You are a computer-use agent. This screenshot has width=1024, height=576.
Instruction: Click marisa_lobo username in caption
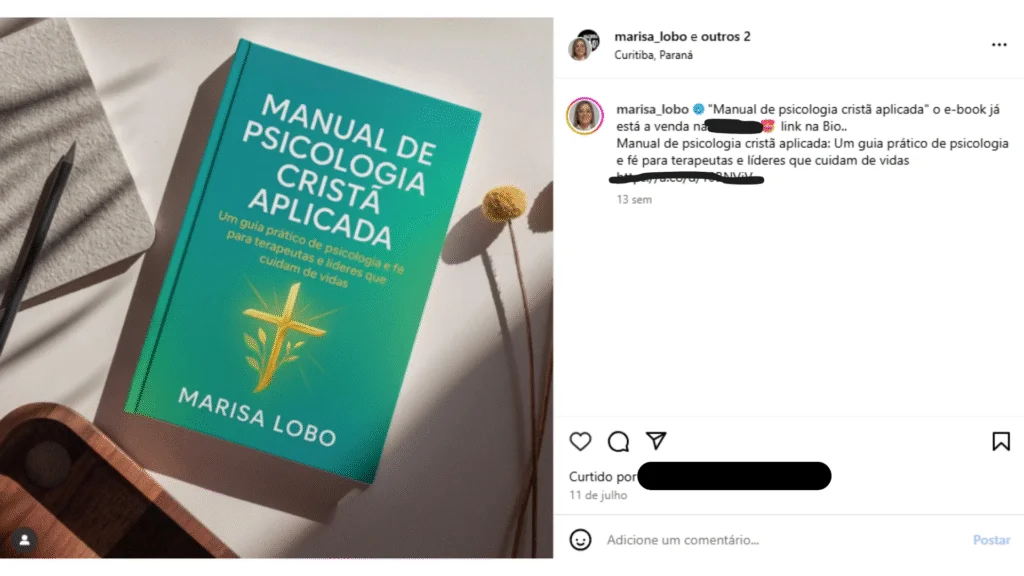pos(652,109)
